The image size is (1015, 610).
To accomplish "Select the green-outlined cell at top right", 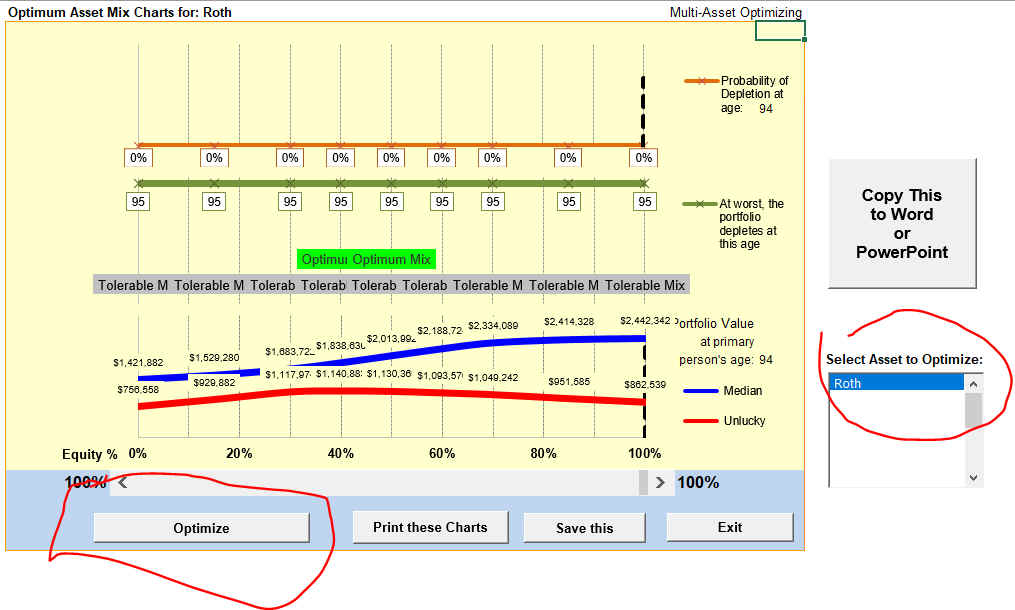I will coord(780,30).
